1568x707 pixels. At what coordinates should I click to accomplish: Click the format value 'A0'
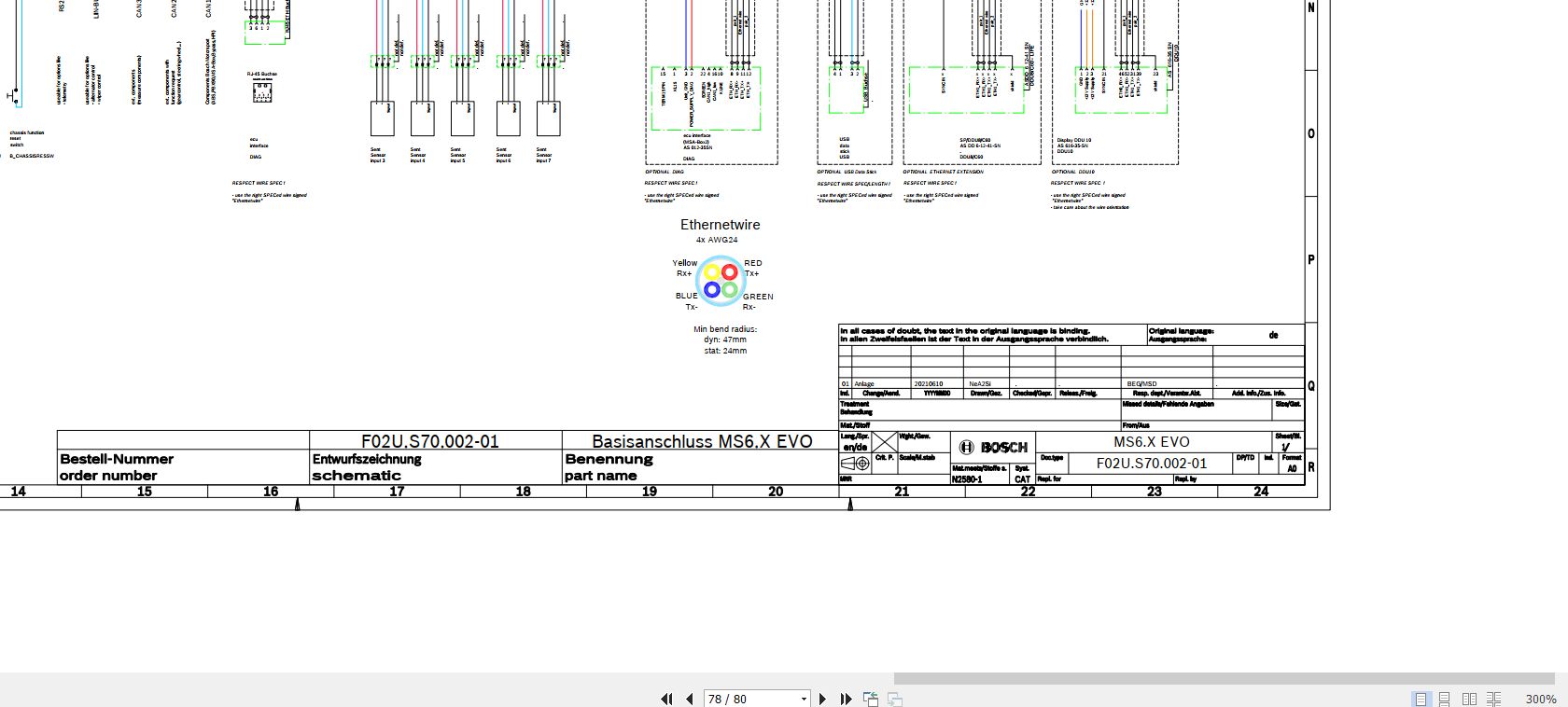[1292, 469]
